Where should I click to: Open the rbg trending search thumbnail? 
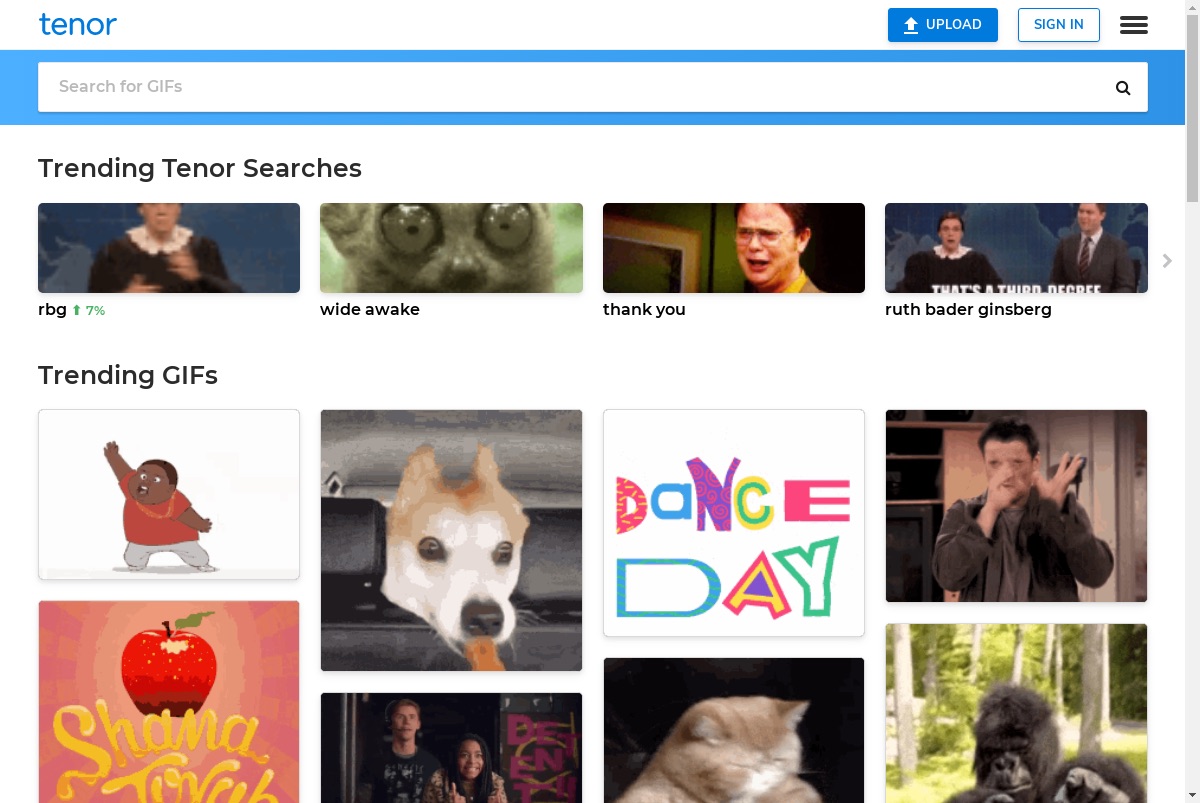click(169, 248)
